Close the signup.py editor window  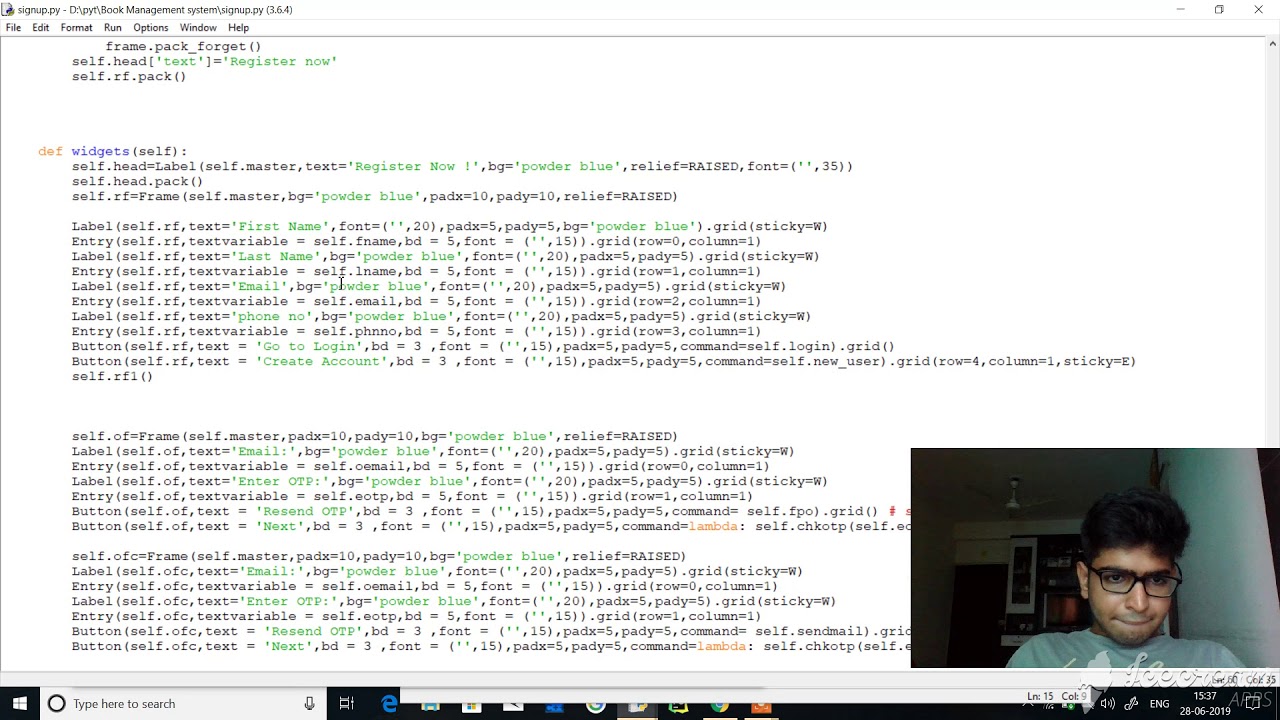pos(1259,10)
